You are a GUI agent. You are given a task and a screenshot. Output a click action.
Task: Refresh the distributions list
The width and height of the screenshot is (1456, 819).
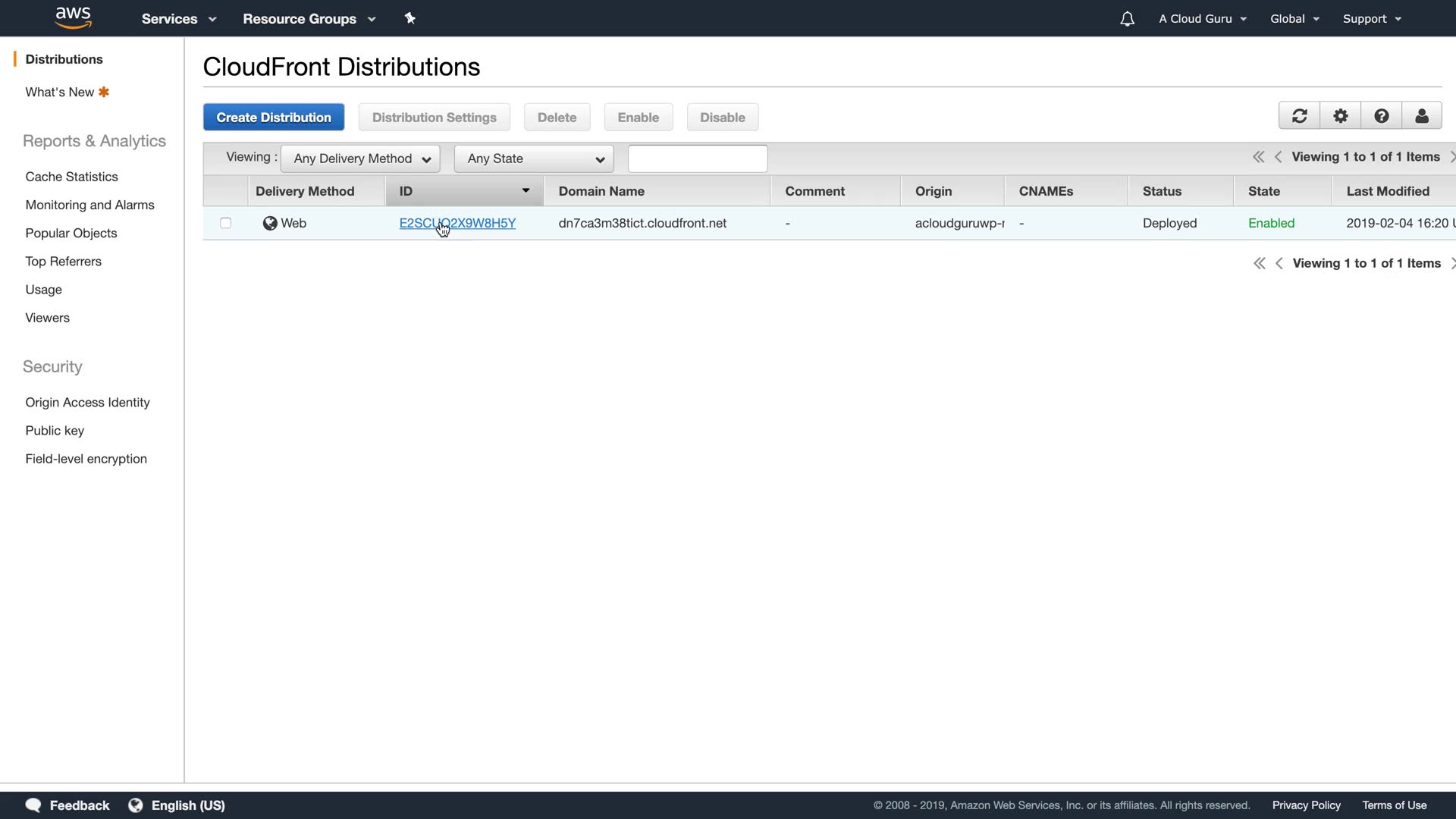1299,116
